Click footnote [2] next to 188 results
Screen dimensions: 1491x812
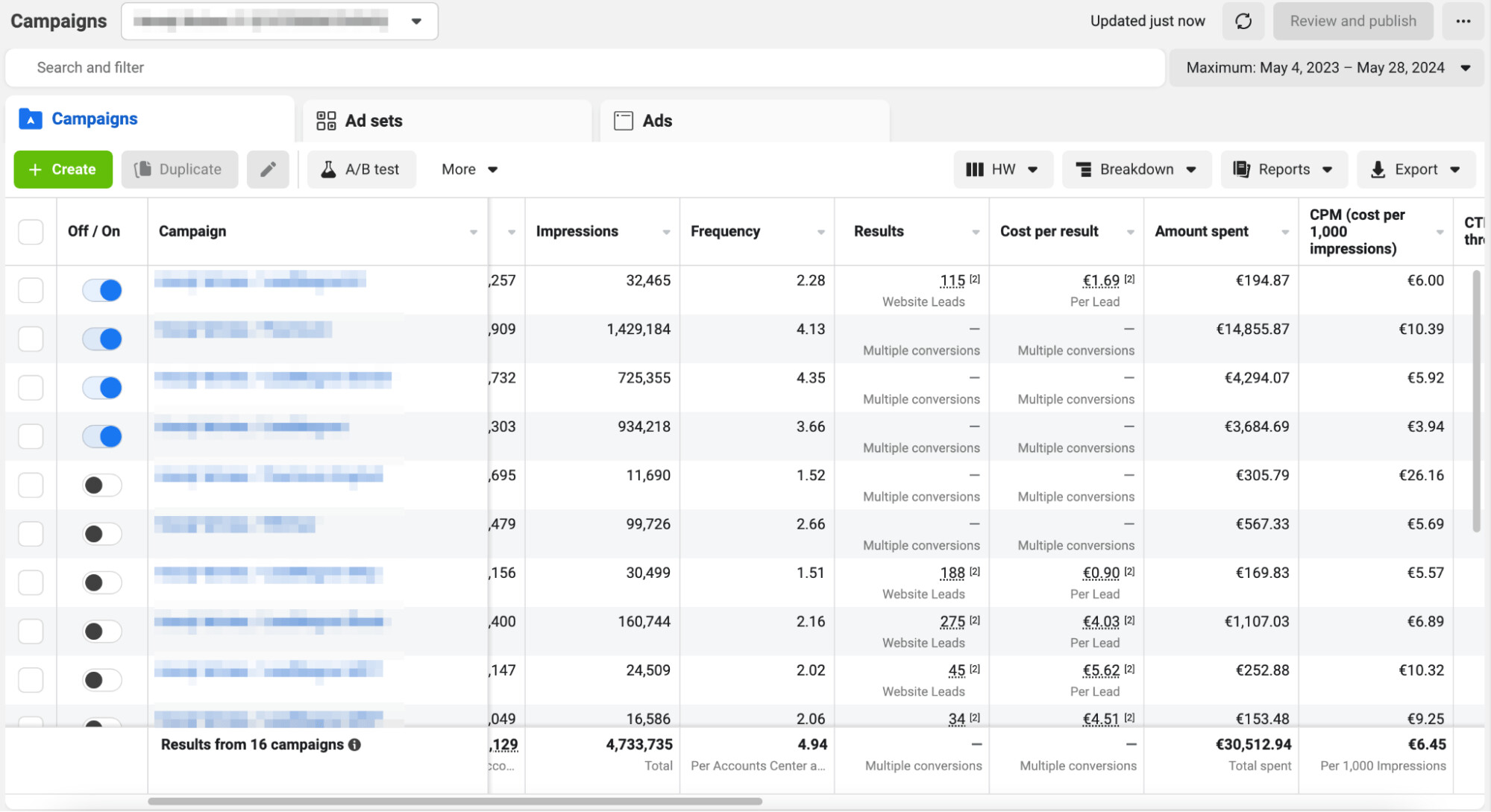point(975,571)
